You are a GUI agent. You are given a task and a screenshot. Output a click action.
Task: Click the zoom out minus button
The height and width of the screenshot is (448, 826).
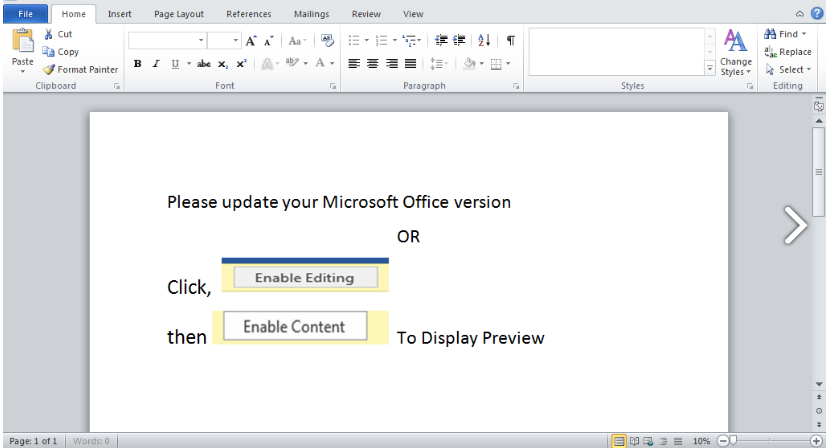click(723, 441)
